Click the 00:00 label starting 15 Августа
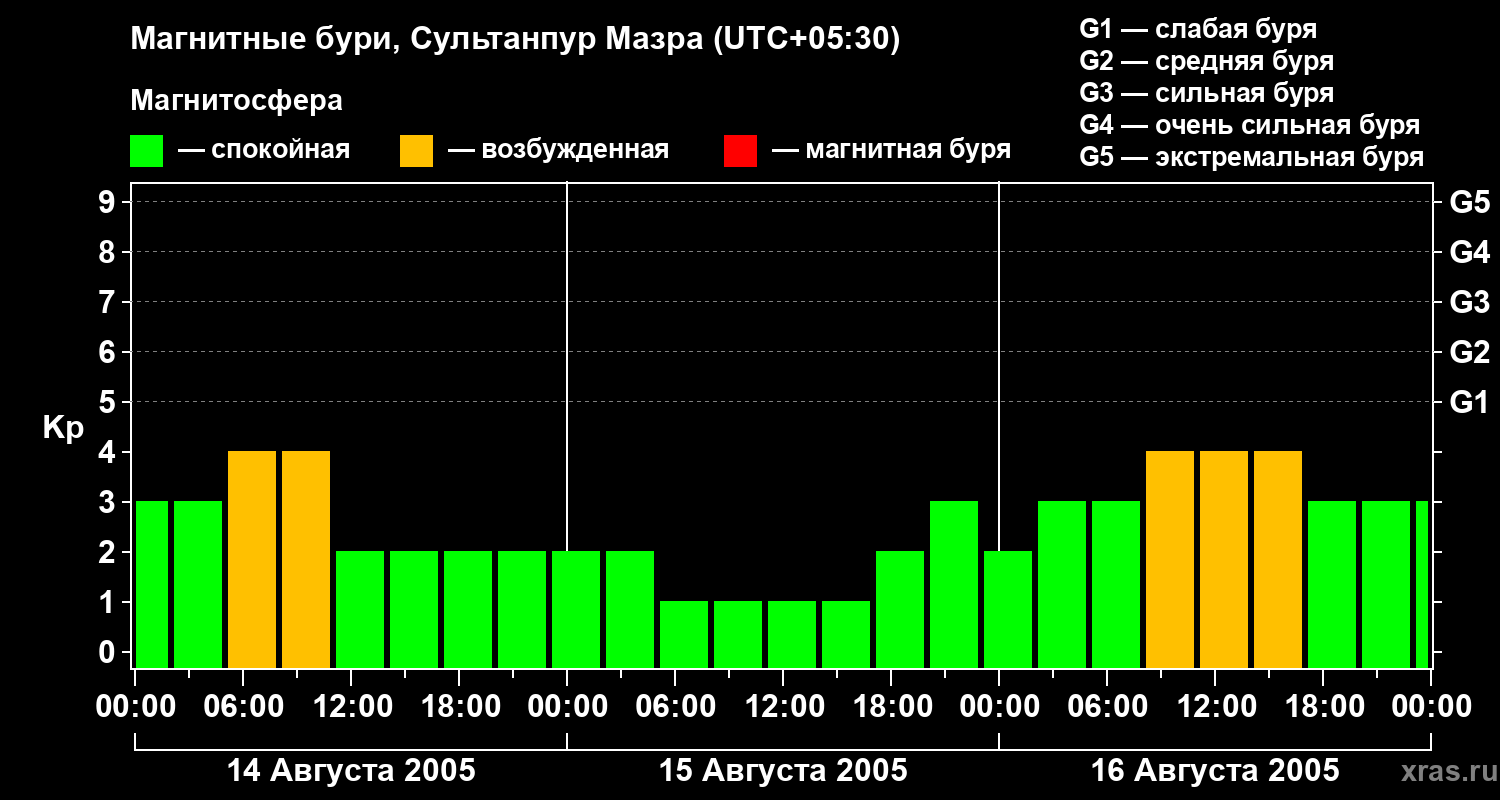Screen dimensions: 1500x800 click(567, 707)
